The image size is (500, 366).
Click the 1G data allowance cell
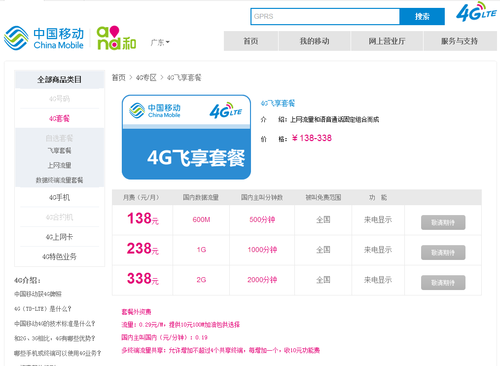click(201, 250)
